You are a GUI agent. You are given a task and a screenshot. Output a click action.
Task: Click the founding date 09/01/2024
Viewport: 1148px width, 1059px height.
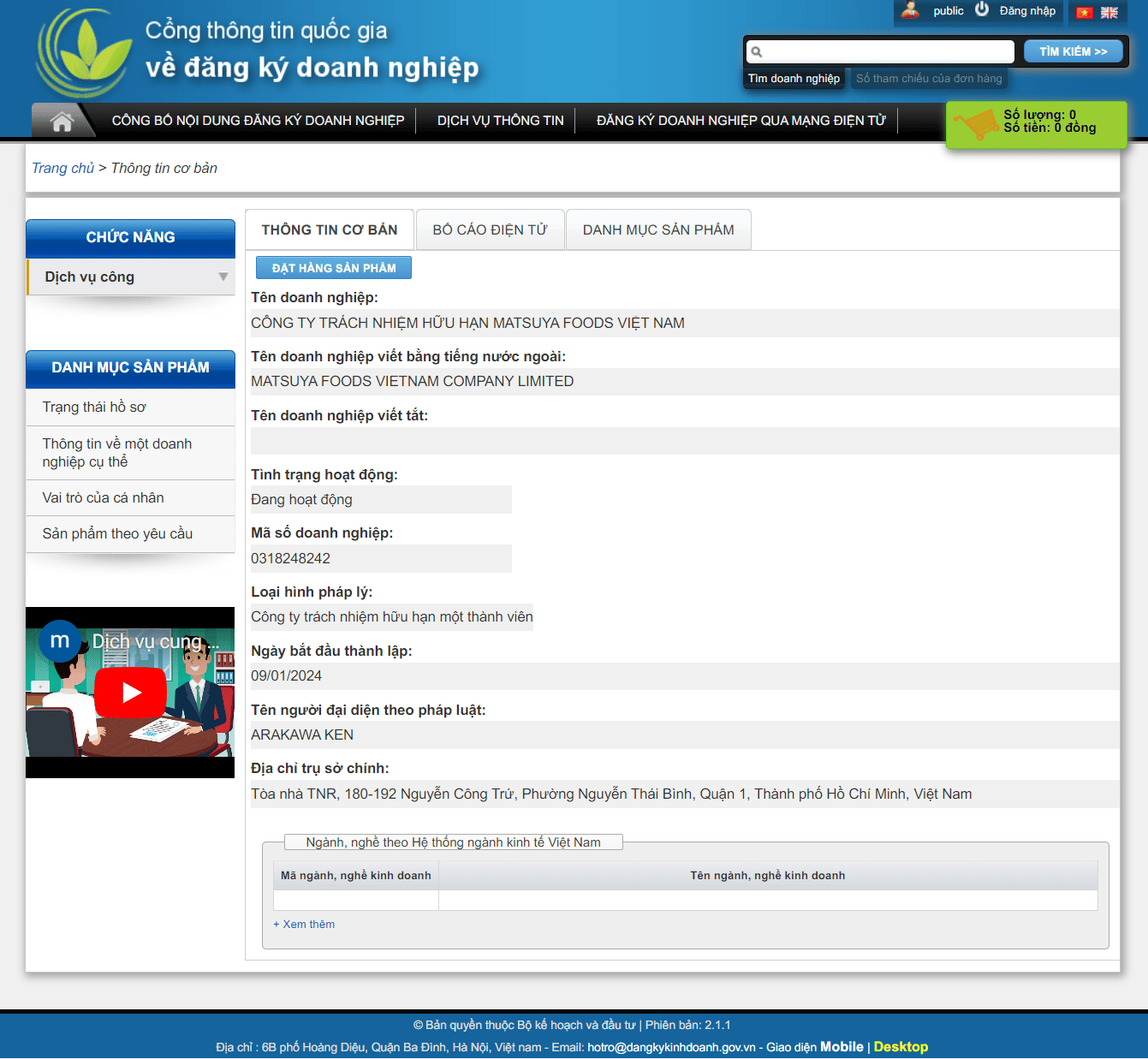pos(286,676)
